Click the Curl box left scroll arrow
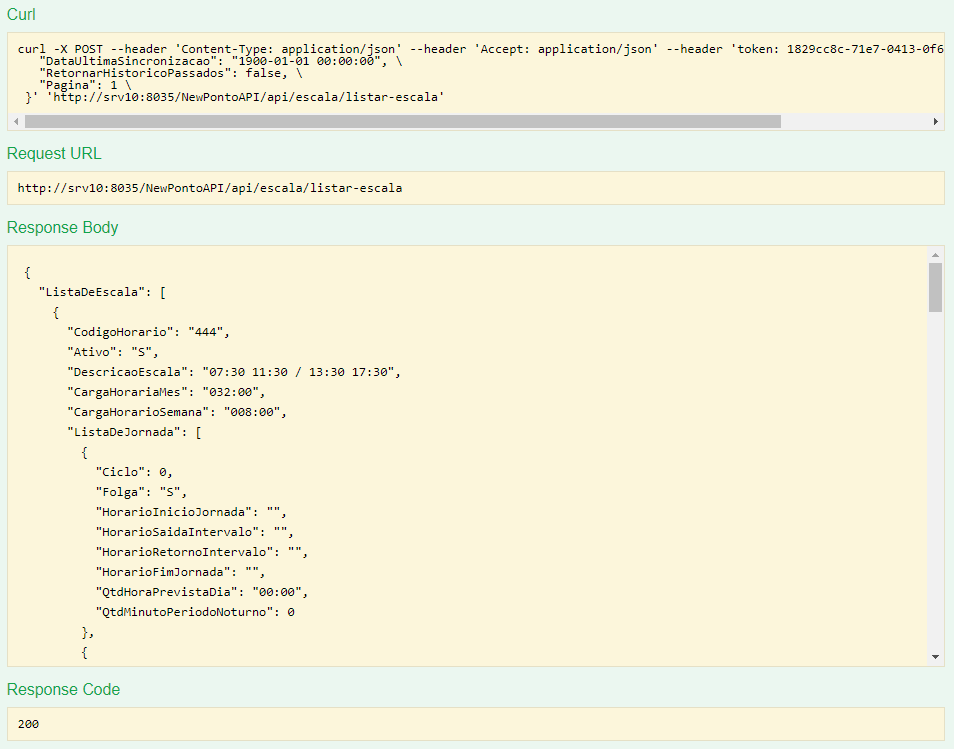This screenshot has width=954, height=749. pyautogui.click(x=14, y=121)
